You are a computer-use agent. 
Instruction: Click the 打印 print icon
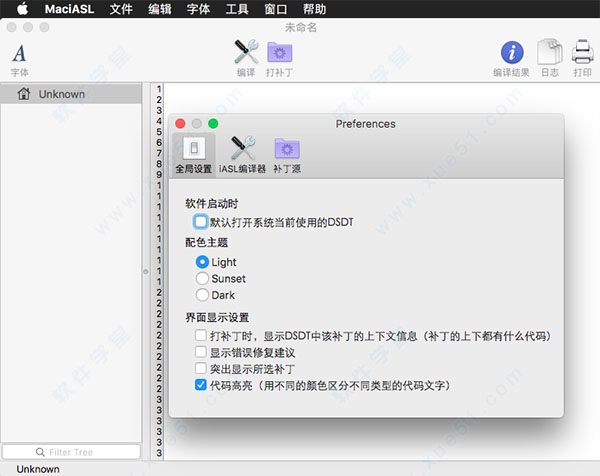(x=582, y=57)
